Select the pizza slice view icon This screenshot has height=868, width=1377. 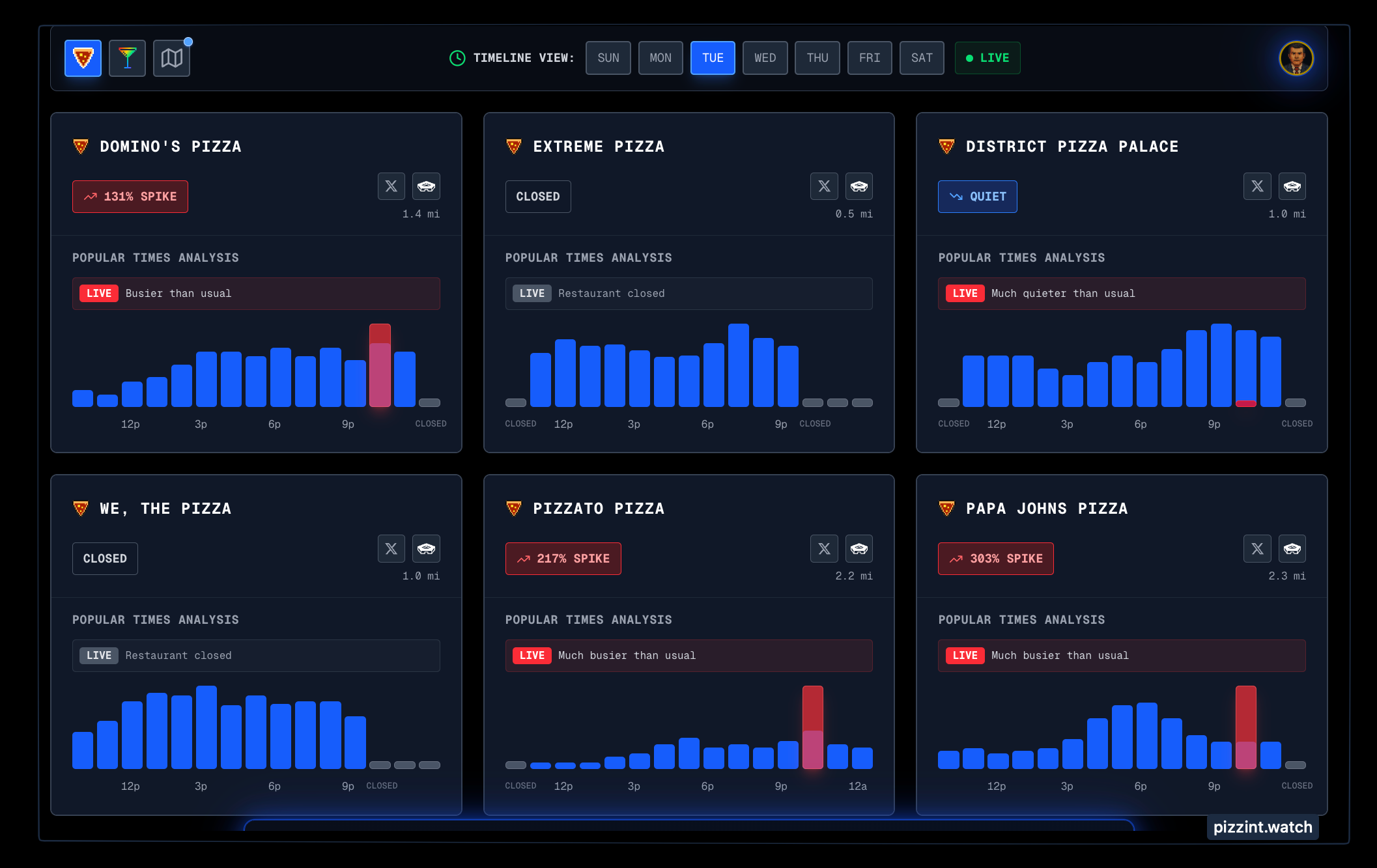pos(83,58)
